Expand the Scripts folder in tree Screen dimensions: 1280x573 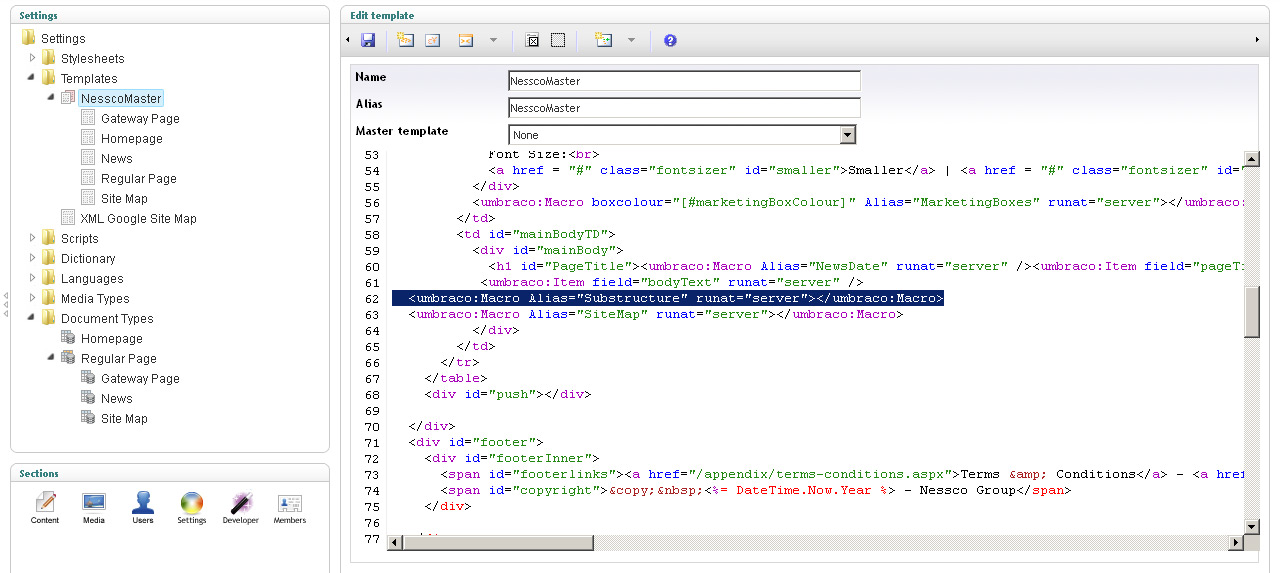32,238
